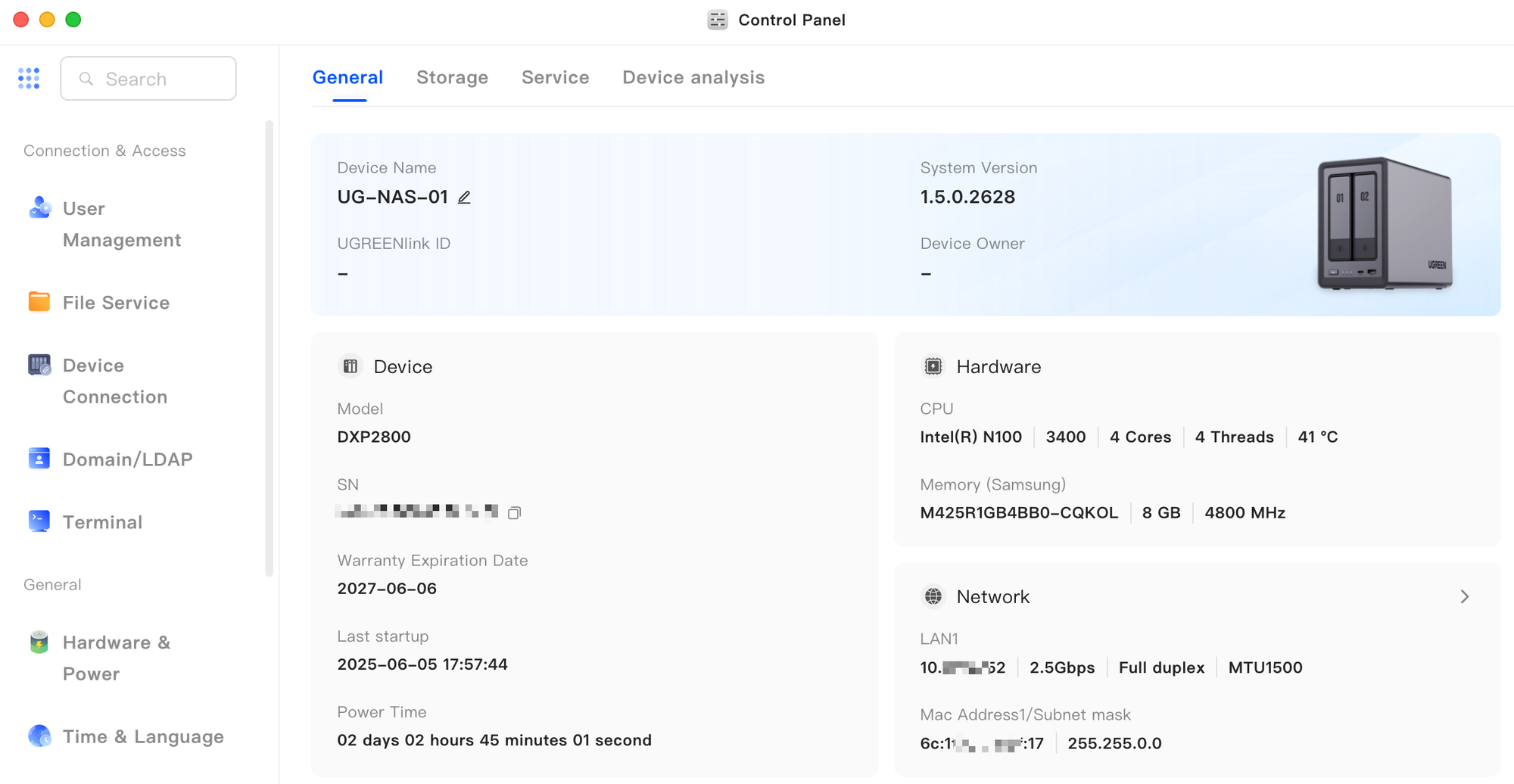Click the Device section icon
1514x784 pixels.
[350, 366]
